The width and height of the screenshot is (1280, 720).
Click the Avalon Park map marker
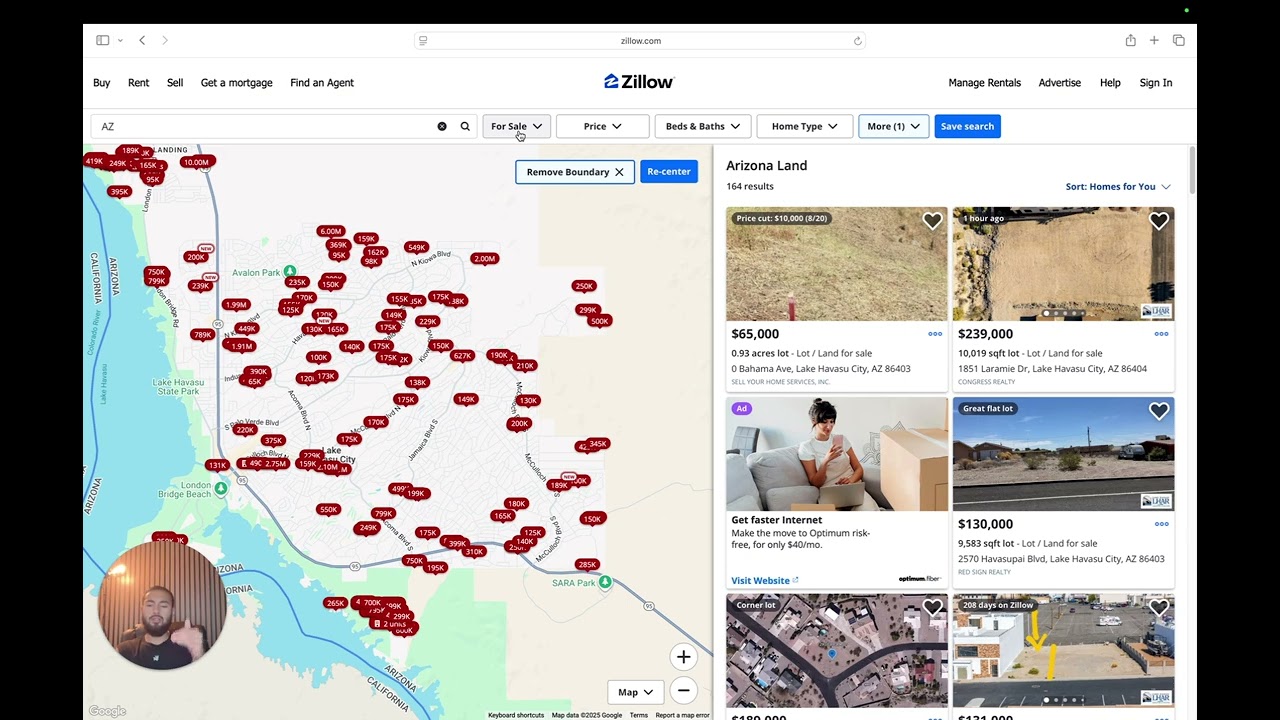[x=290, y=271]
